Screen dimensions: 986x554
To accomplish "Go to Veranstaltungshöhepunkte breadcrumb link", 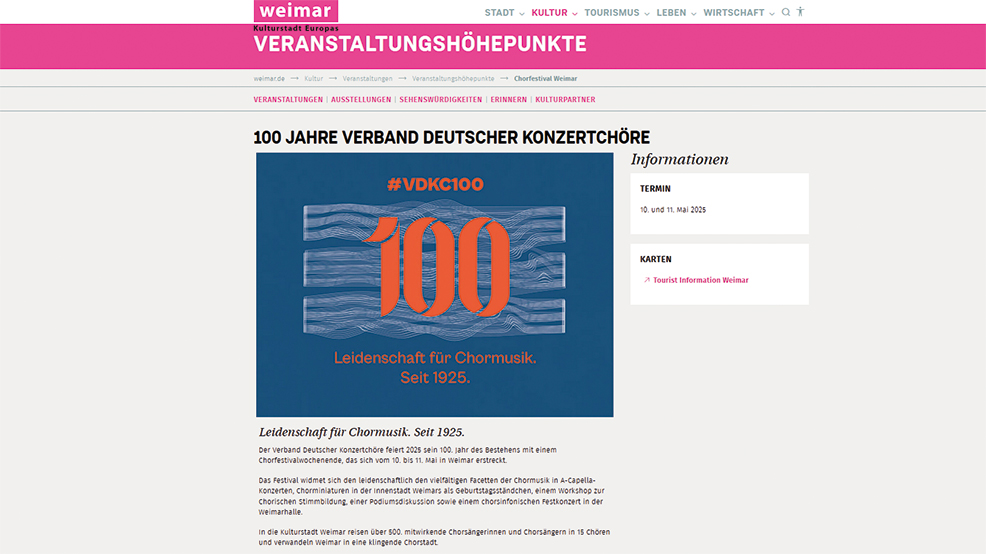I will pos(453,79).
